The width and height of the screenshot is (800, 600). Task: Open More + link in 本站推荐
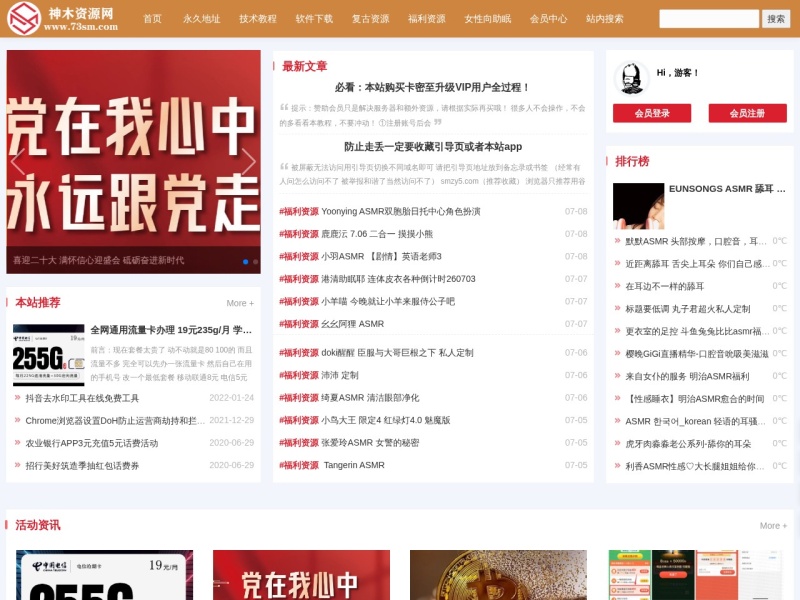(240, 303)
